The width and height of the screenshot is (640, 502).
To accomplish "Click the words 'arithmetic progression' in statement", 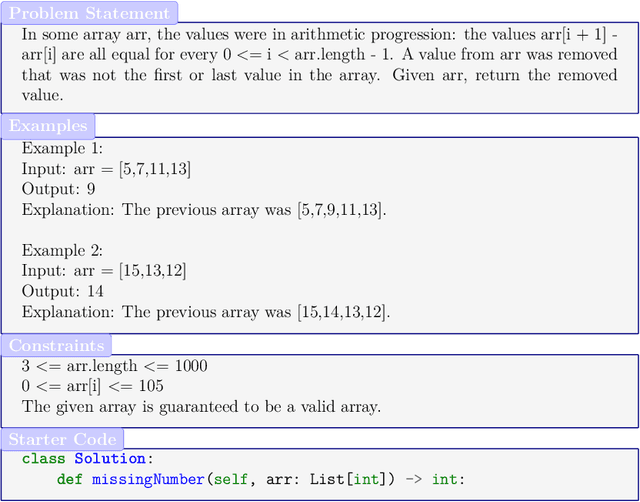I will pos(371,35).
